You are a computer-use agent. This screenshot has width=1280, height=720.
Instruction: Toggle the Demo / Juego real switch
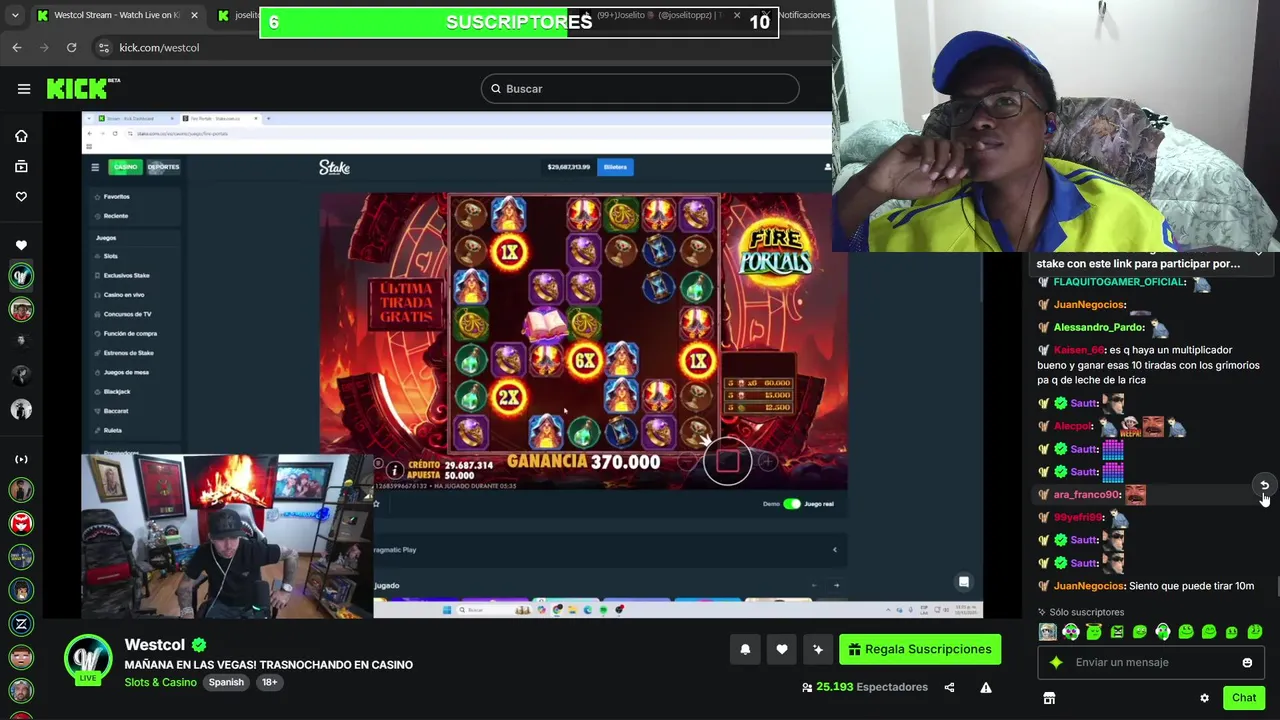pyautogui.click(x=792, y=503)
